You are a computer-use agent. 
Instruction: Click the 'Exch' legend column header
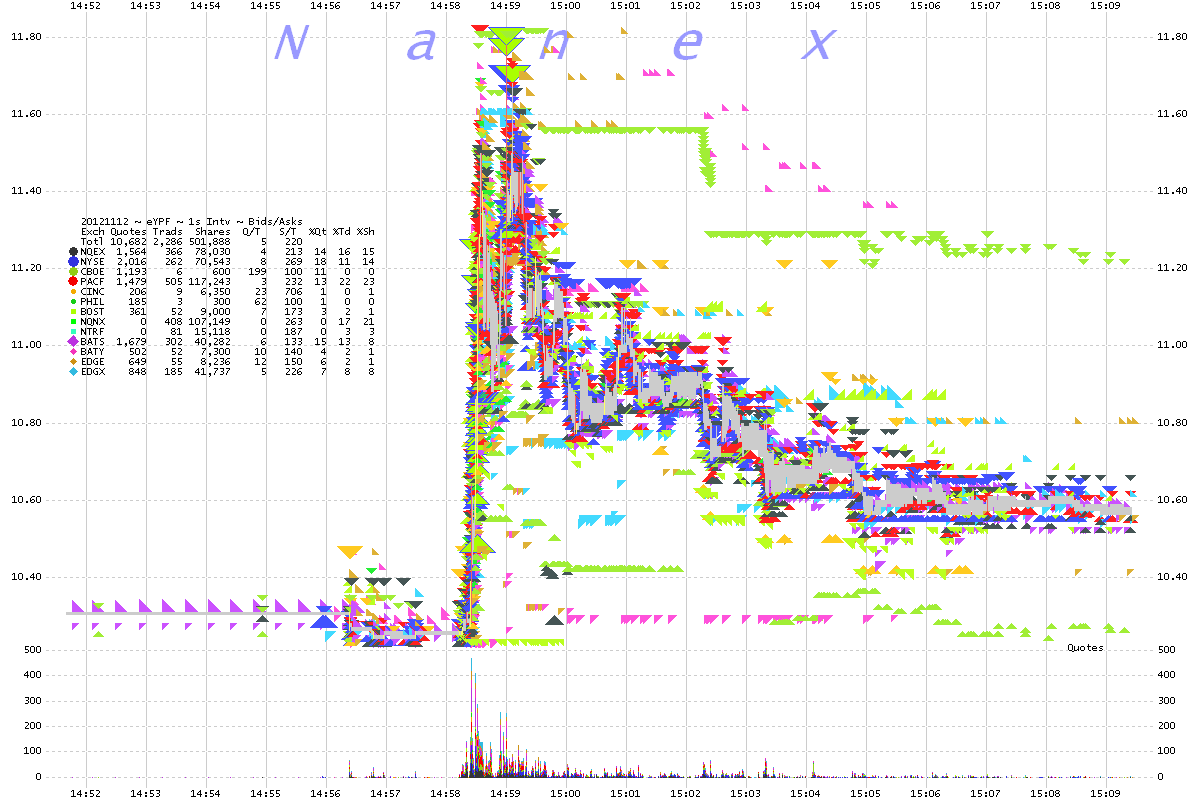92,231
